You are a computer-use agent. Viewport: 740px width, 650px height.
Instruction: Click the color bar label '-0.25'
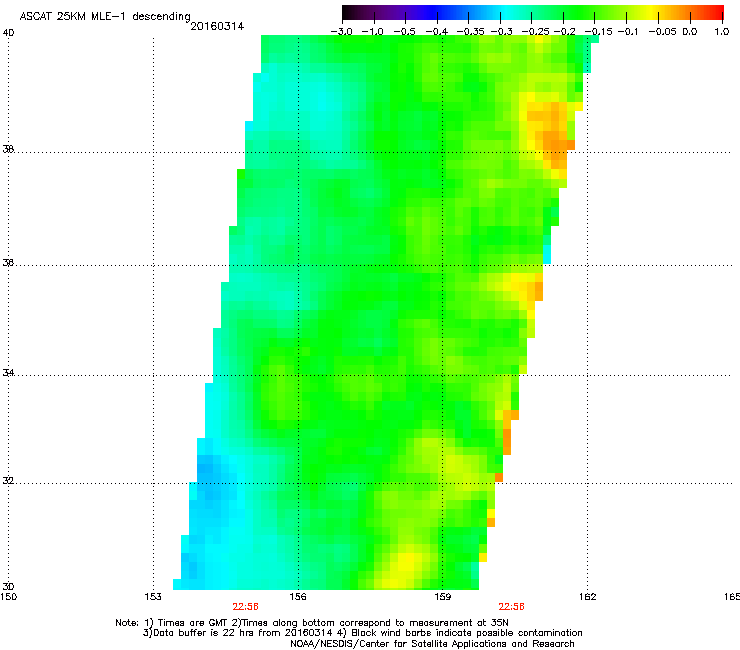[535, 32]
